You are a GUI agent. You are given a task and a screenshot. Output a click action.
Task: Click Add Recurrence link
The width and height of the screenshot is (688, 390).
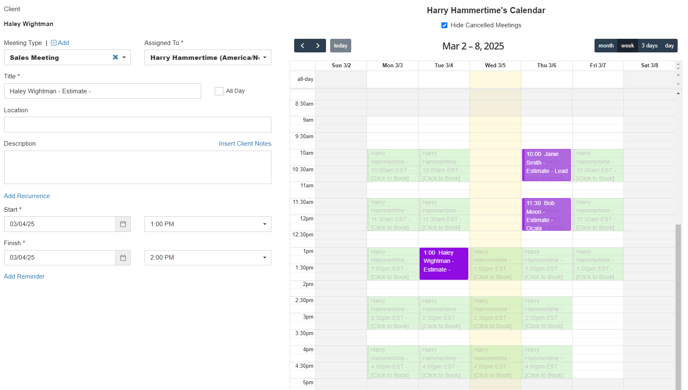coord(27,196)
